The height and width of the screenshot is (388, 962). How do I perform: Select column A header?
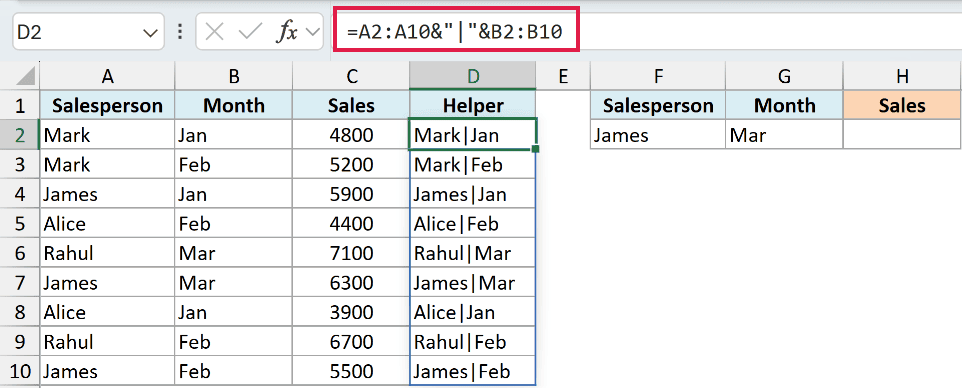coord(107,76)
